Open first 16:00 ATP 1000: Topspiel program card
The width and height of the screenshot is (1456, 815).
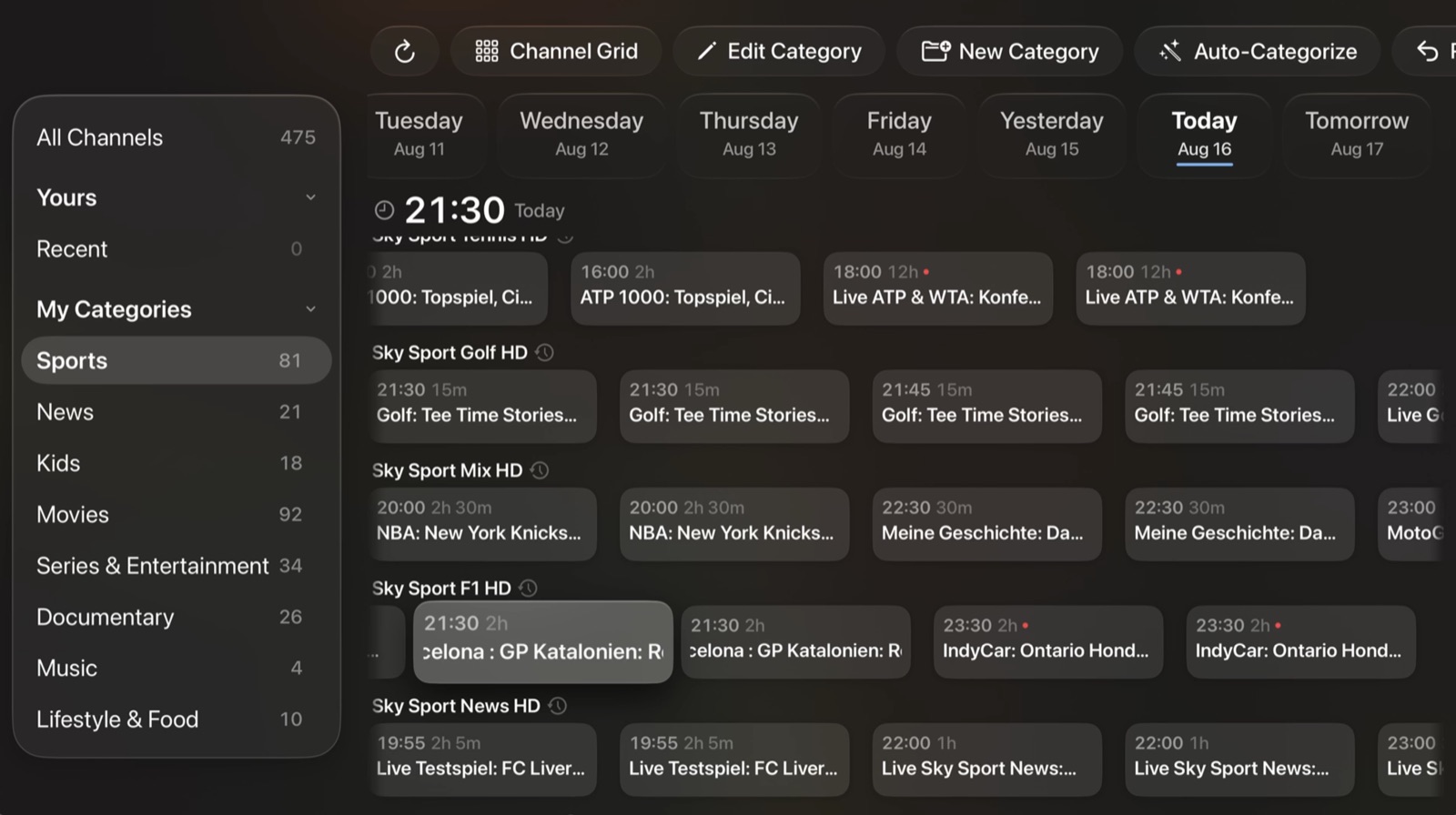(x=685, y=288)
